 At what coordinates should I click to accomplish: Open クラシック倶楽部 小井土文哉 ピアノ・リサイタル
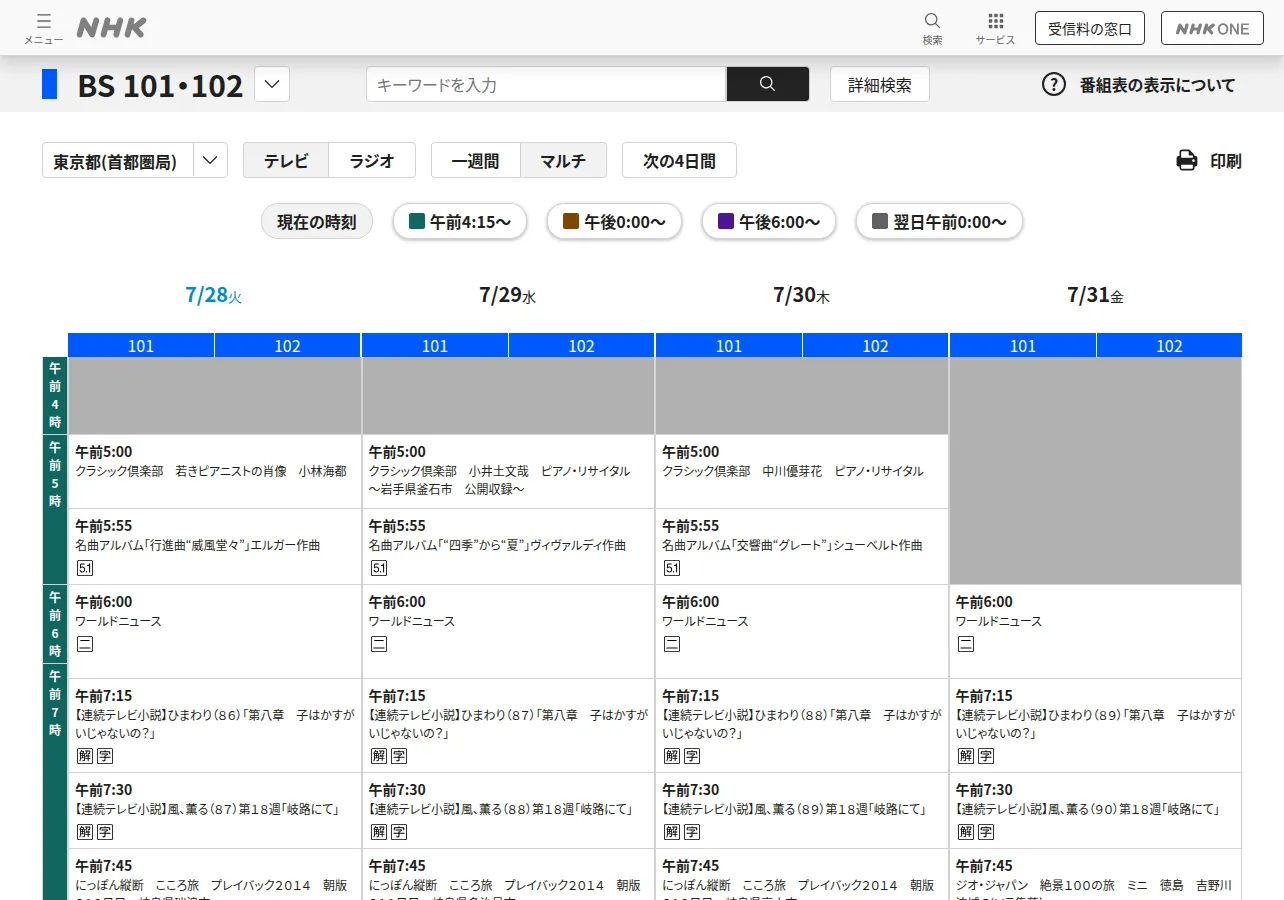pos(499,480)
